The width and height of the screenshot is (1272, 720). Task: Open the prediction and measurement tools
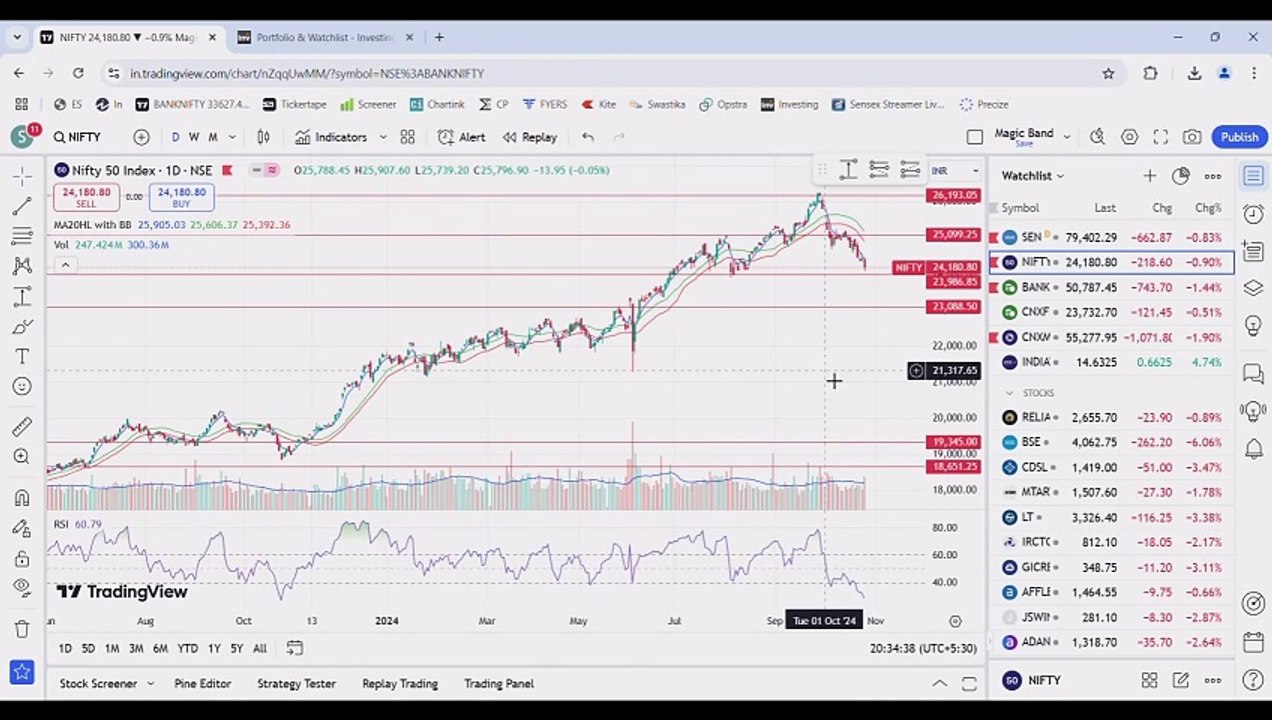pyautogui.click(x=21, y=296)
